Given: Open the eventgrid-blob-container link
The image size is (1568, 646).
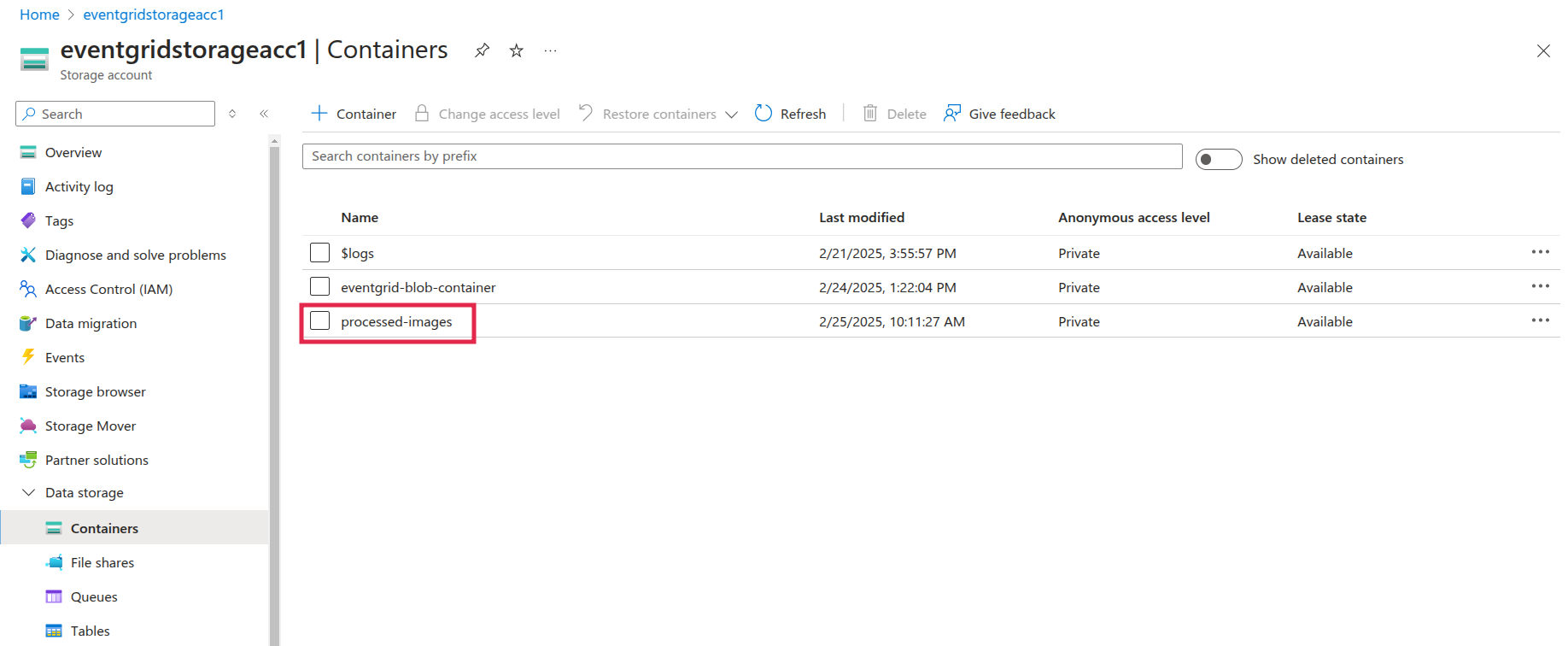Looking at the screenshot, I should [418, 287].
